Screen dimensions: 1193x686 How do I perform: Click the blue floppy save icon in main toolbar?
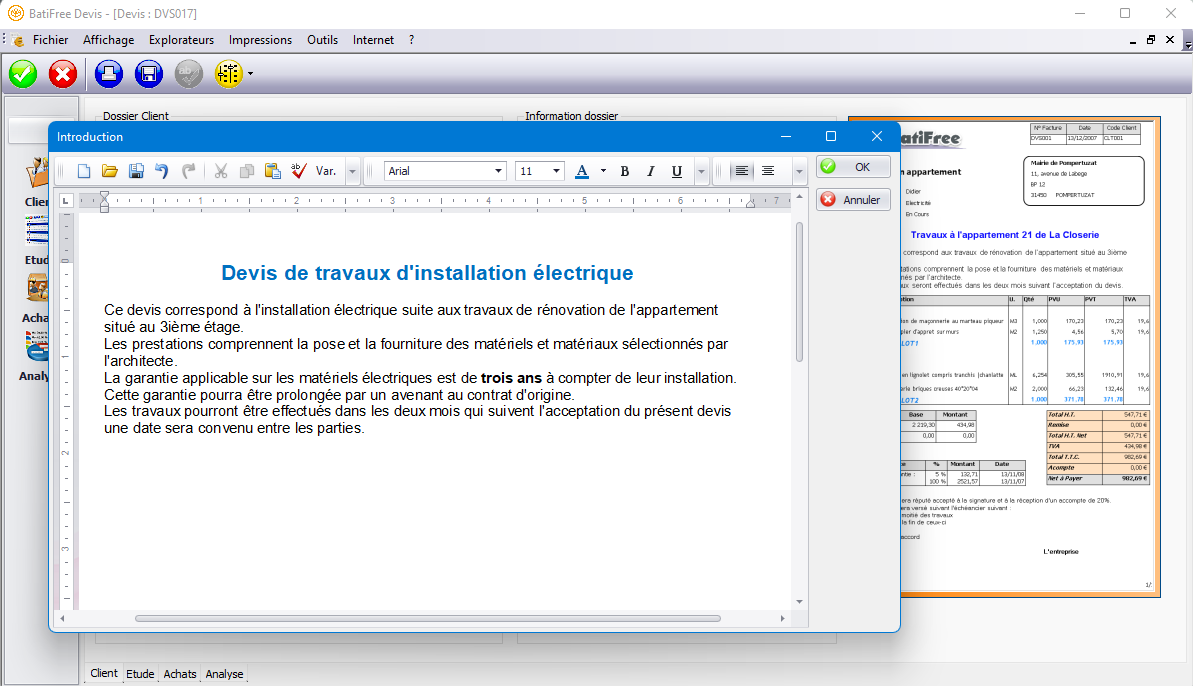tap(148, 74)
